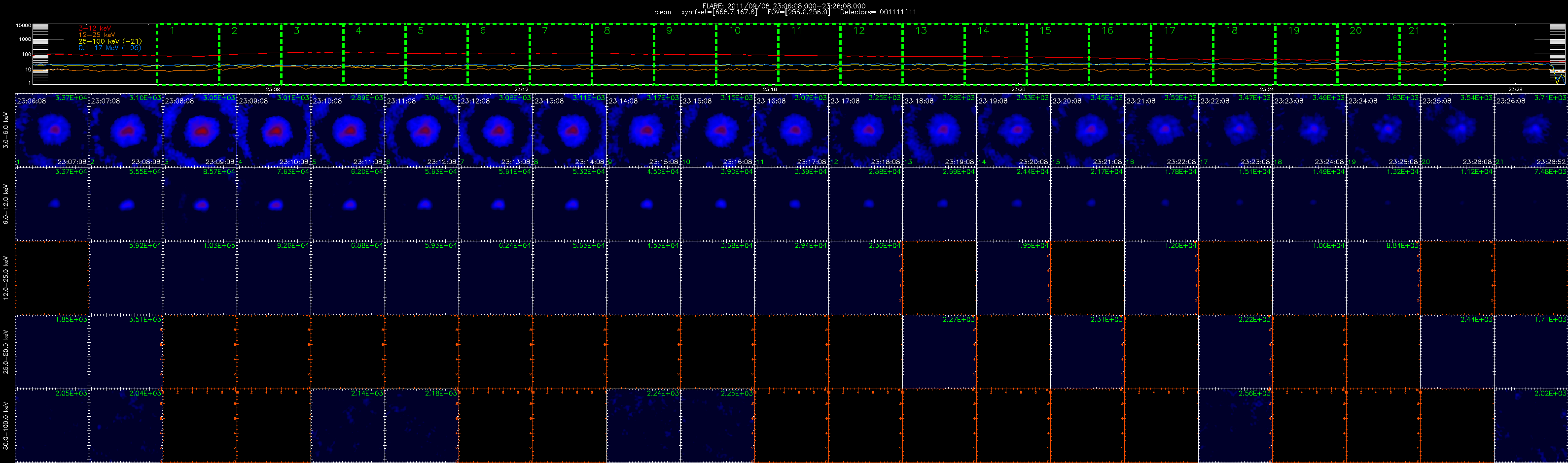Screen dimensions: 1568x463
Task: Select interval 17 box in the light curve
Action: [x=1181, y=54]
